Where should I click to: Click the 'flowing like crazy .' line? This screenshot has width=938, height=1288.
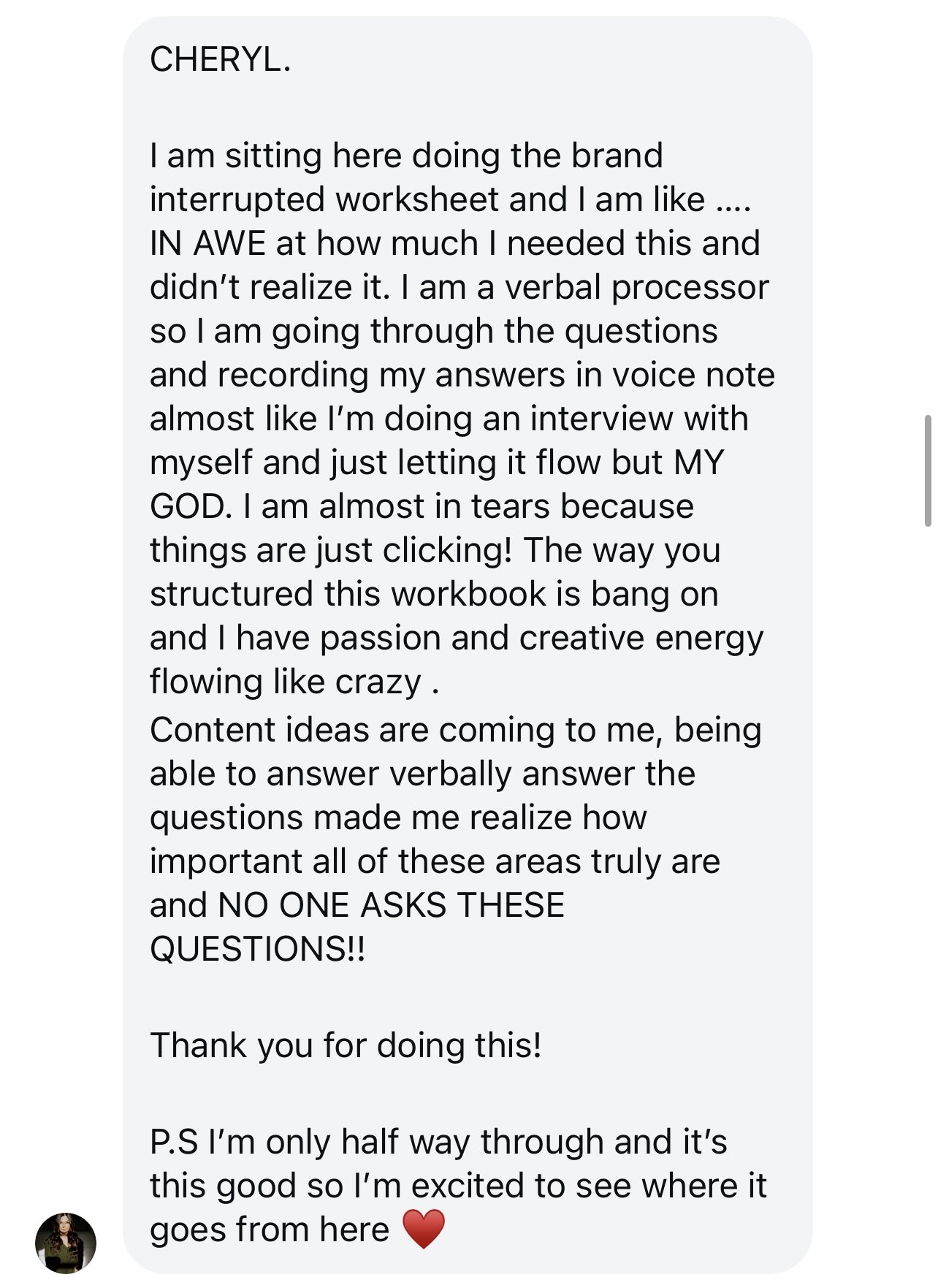[294, 682]
